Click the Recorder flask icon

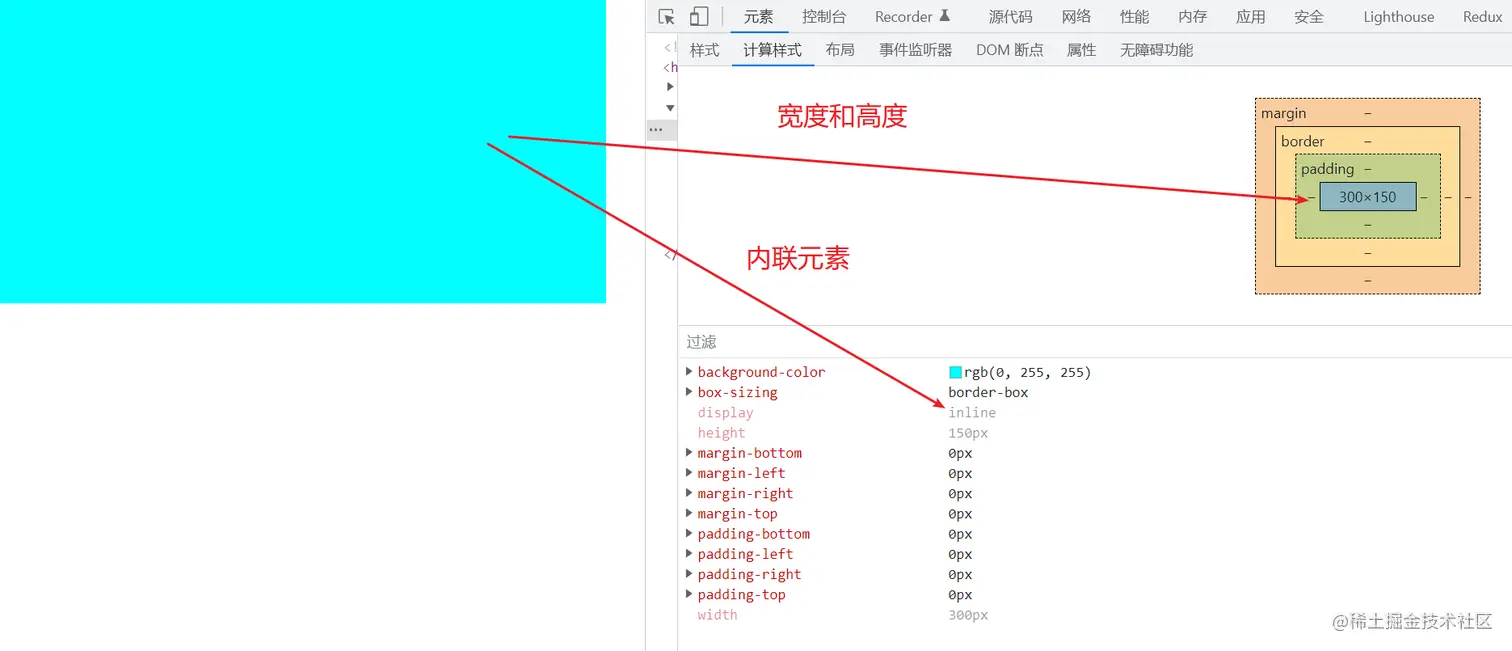click(944, 16)
